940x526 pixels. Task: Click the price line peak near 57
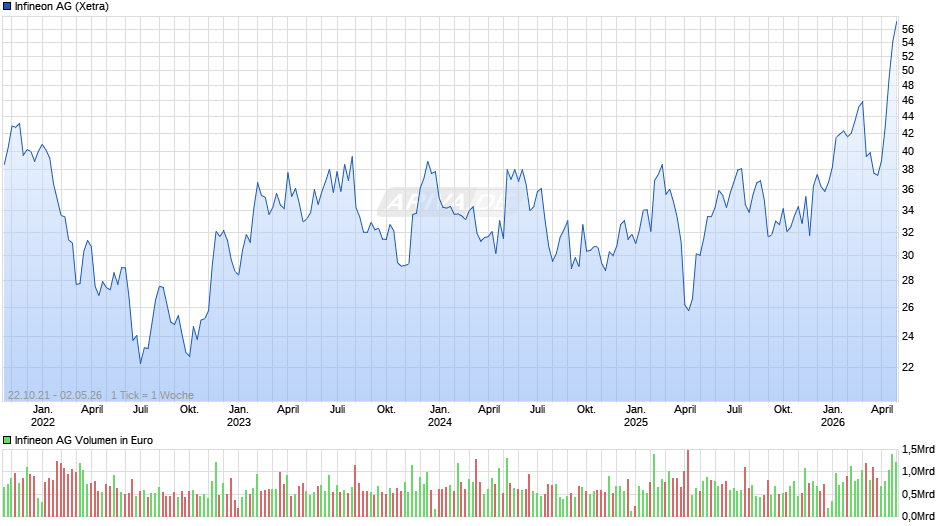pos(896,22)
